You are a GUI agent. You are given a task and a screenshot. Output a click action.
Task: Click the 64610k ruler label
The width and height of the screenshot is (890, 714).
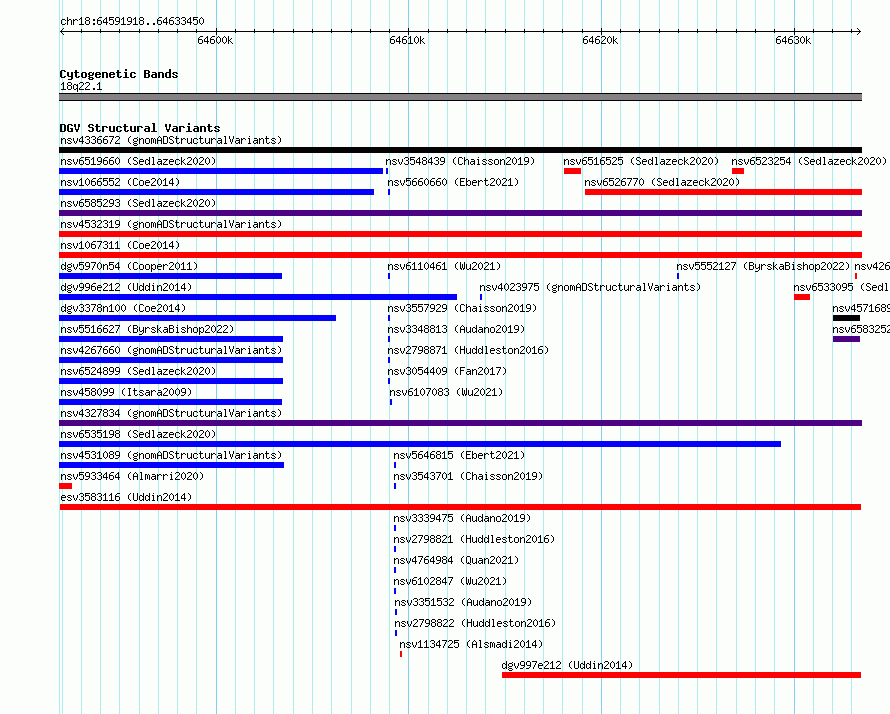(407, 40)
